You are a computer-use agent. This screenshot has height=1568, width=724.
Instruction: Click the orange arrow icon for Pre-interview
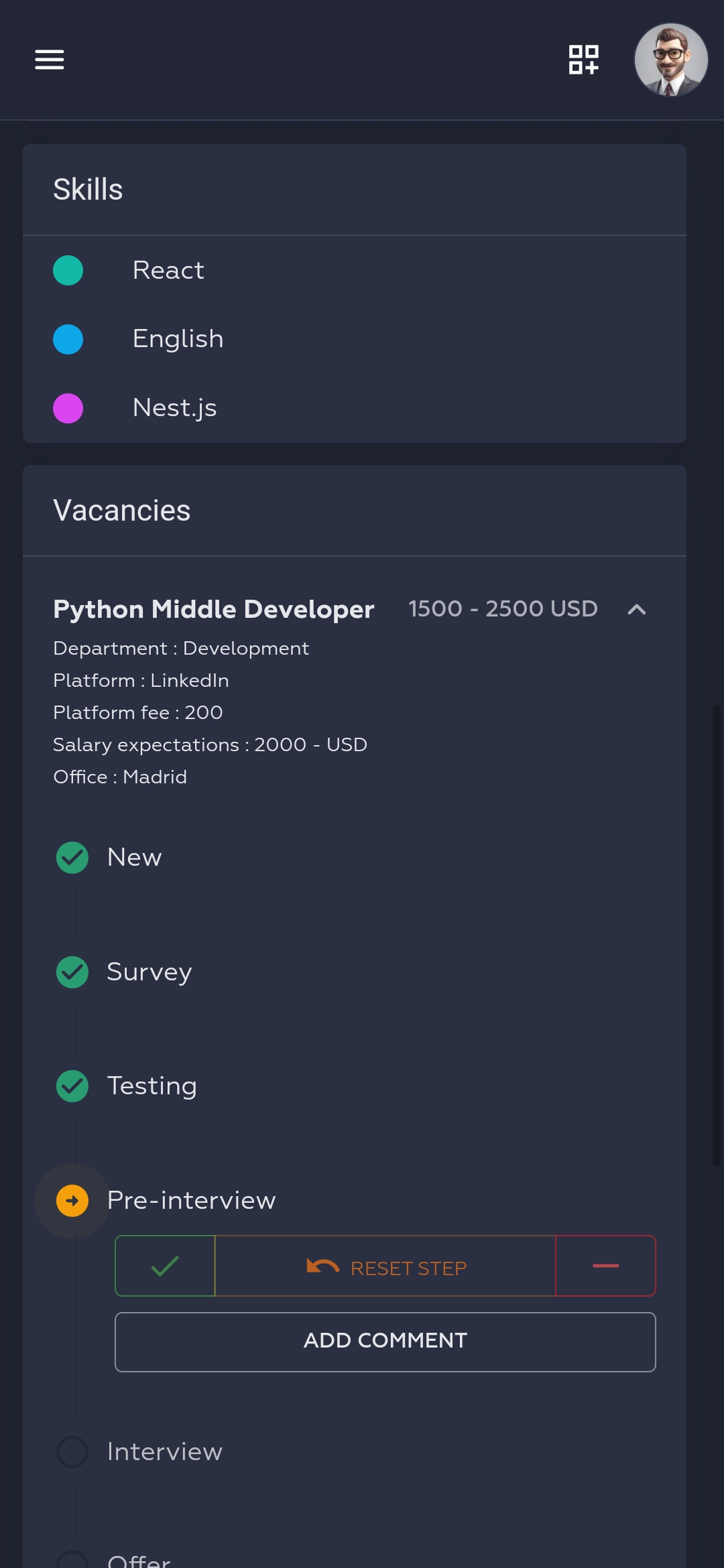(72, 1201)
